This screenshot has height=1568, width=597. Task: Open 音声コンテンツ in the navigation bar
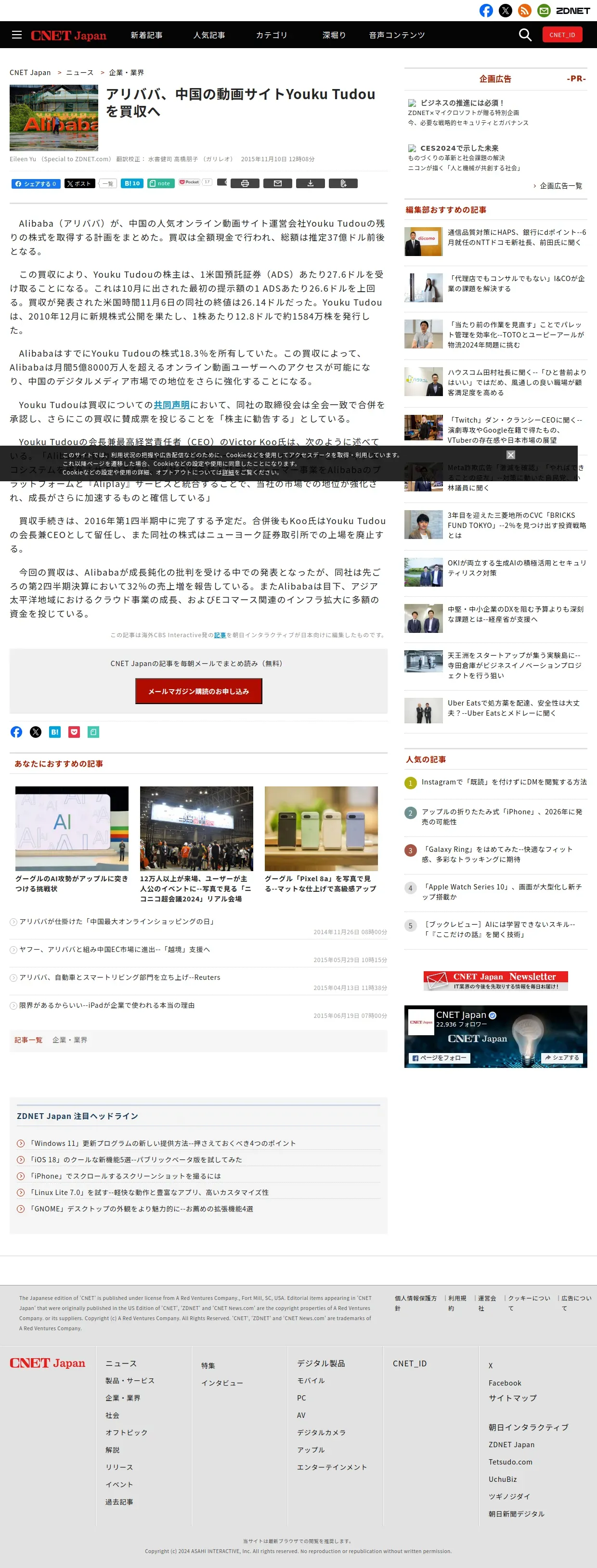[397, 35]
